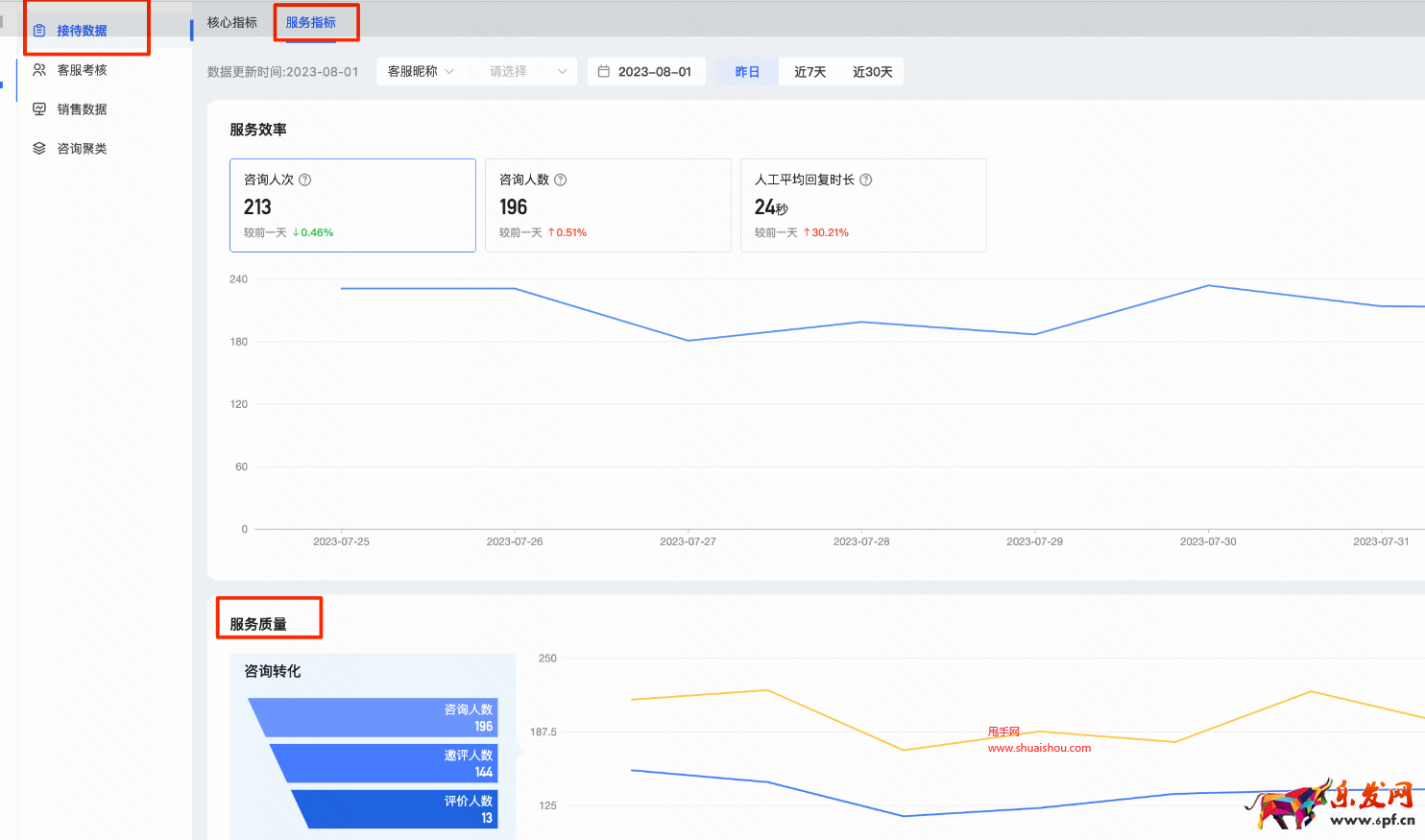The width and height of the screenshot is (1425, 840).
Task: Switch to 核心指标 tab
Action: (x=232, y=22)
